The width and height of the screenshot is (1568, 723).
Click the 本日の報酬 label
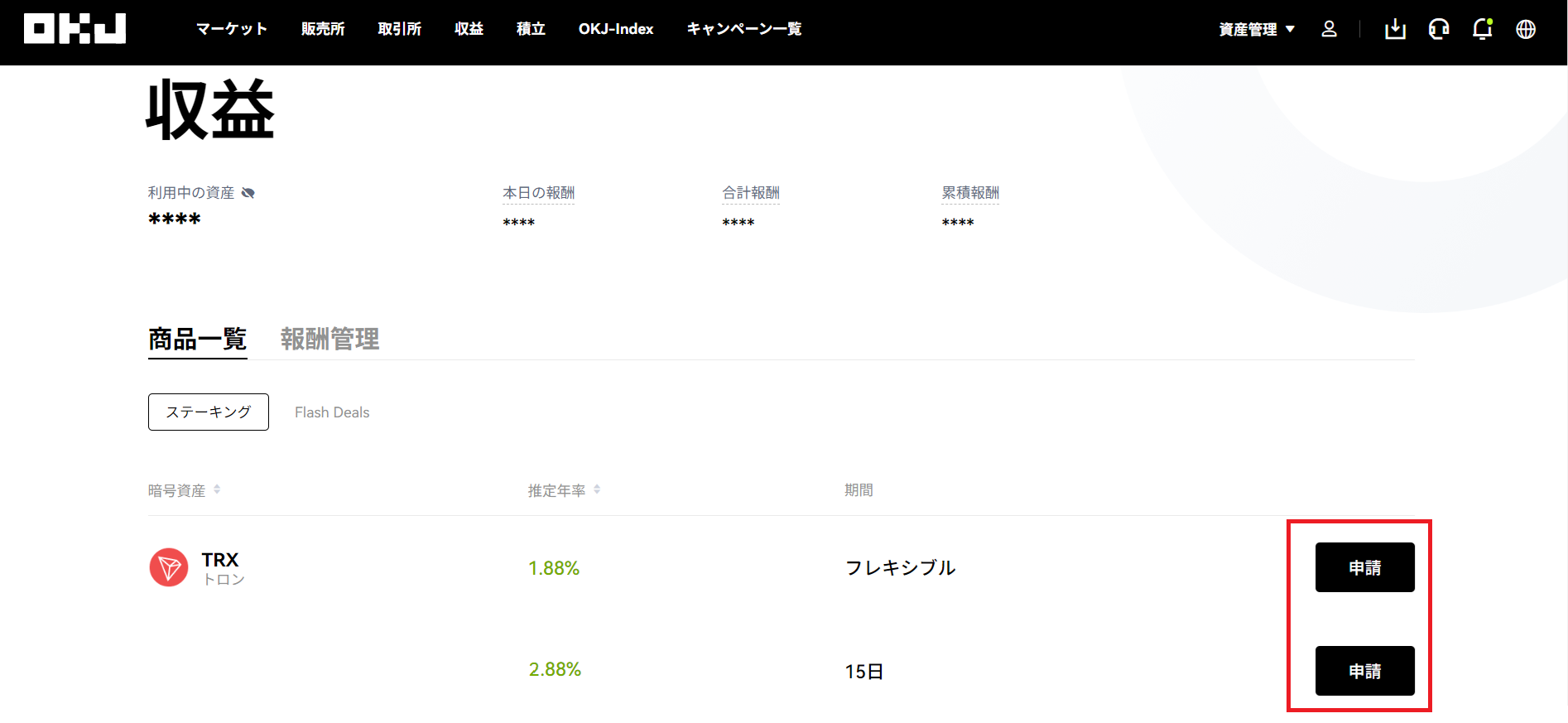[539, 193]
